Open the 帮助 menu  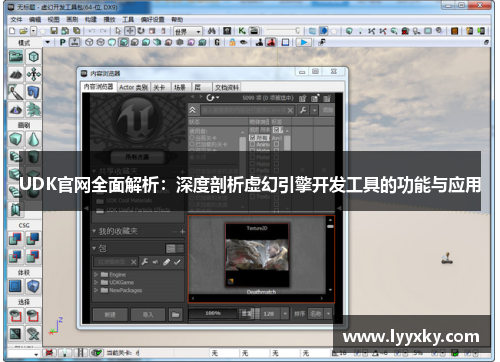point(177,20)
